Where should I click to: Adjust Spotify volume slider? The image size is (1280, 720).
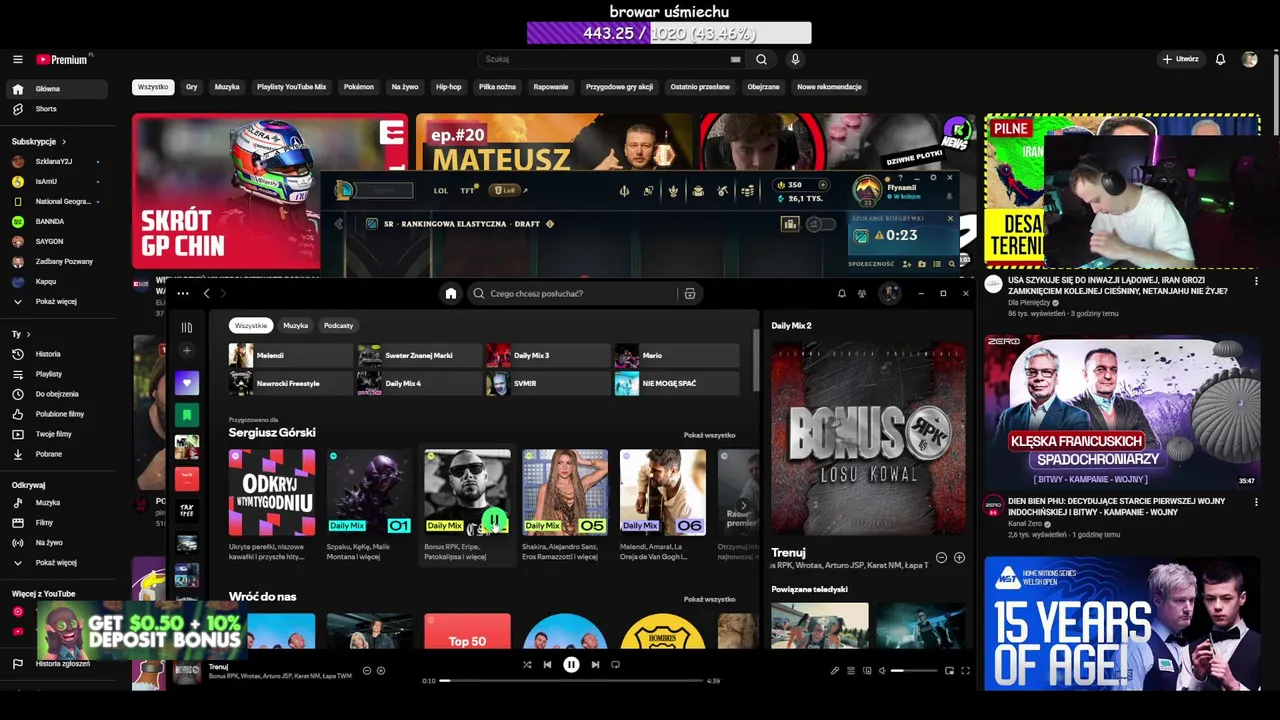pos(914,671)
